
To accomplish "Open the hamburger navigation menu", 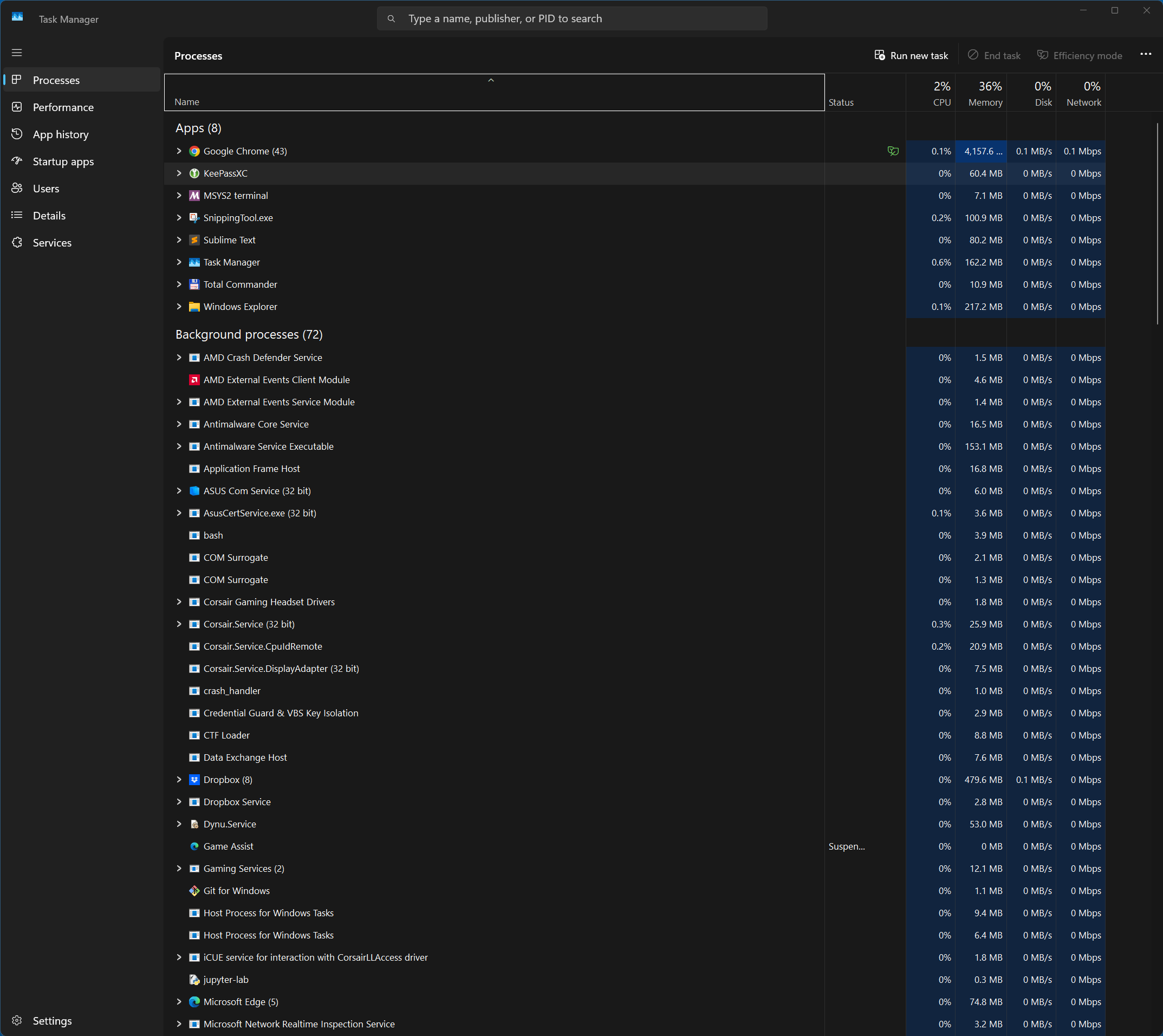I will pyautogui.click(x=17, y=53).
